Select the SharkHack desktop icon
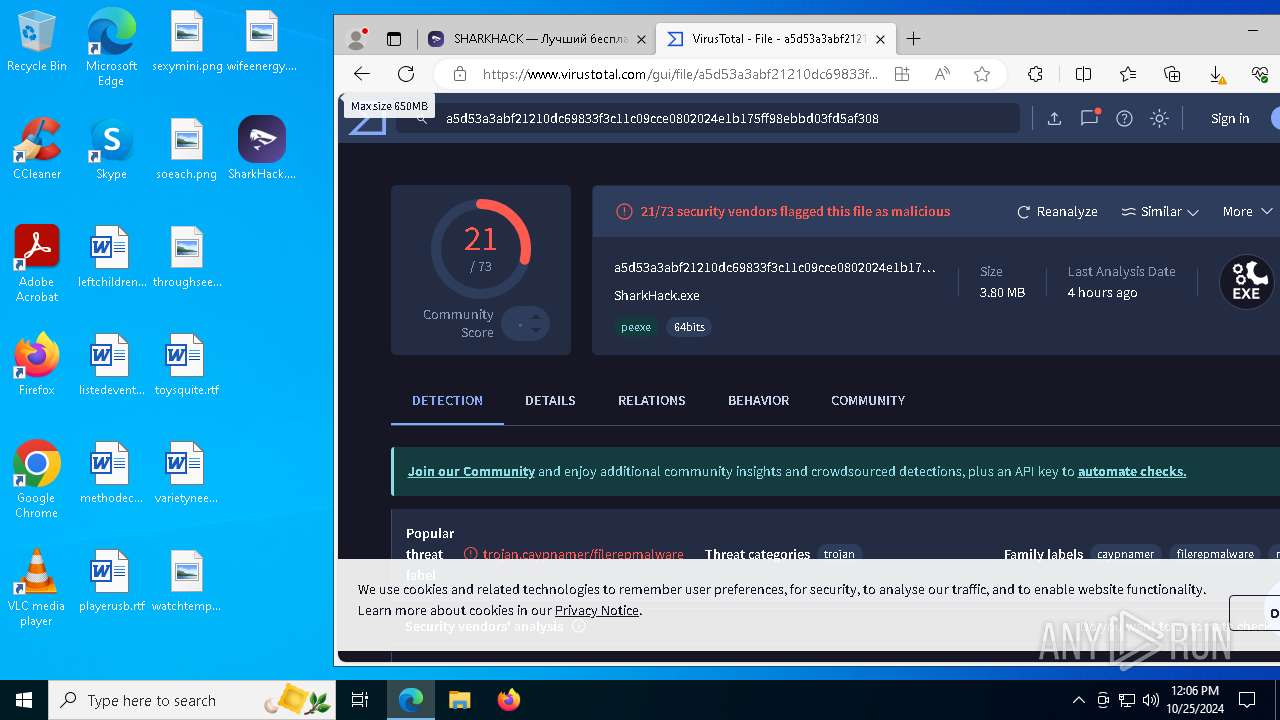The width and height of the screenshot is (1280, 720). click(x=262, y=149)
